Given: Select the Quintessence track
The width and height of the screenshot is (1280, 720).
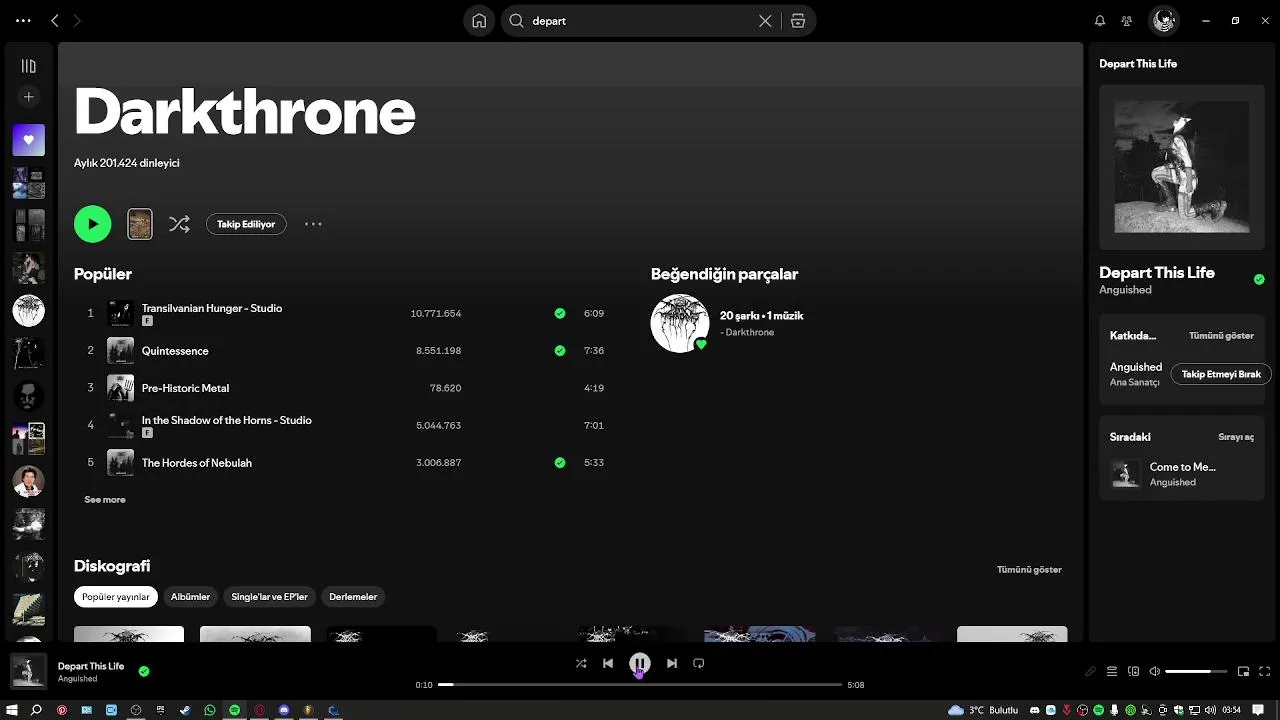Looking at the screenshot, I should [175, 351].
